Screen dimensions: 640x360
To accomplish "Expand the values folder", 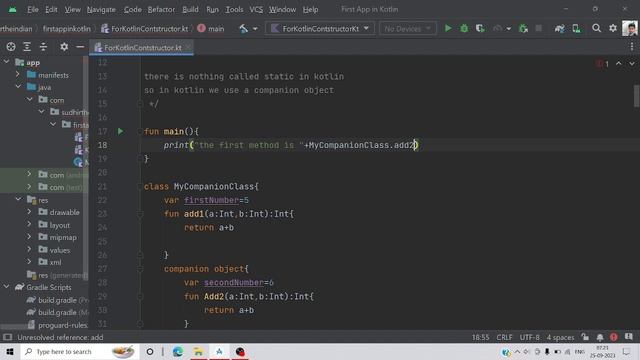I will click(x=29, y=249).
